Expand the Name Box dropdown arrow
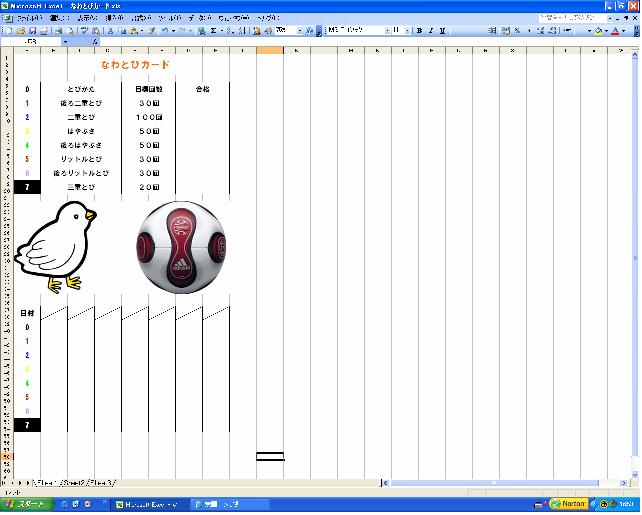 [65, 42]
